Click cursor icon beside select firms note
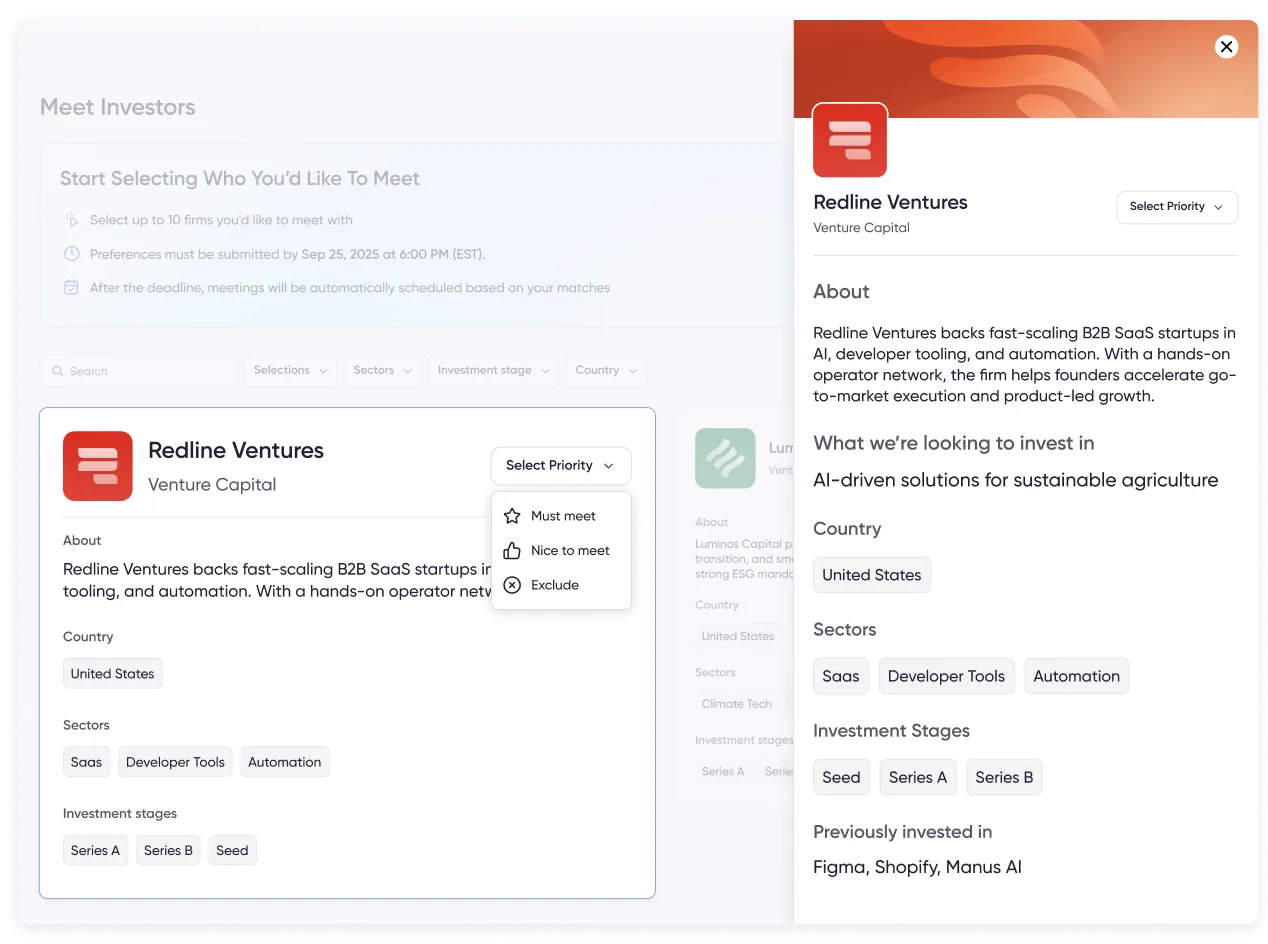 71,220
